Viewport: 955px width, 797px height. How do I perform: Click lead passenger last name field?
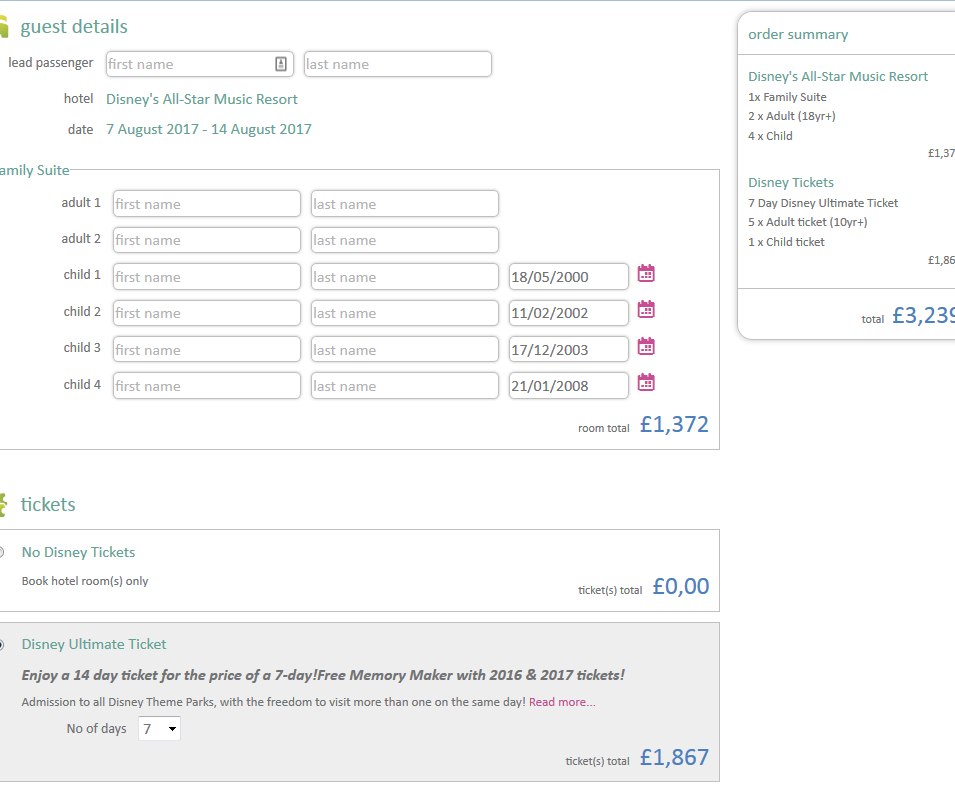coord(397,64)
